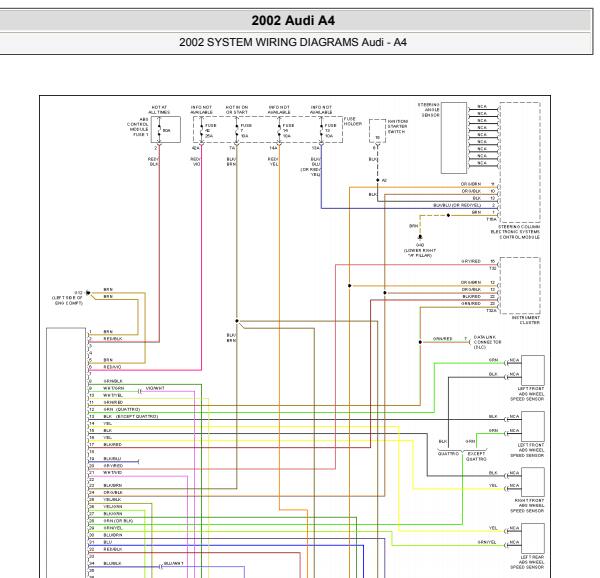Viewport: 600px width, 578px height.
Task: Click the 'STEERING COLUMN ELECTRONIC SYSTEMS CONTROL MODULE' label
Action: (515, 232)
